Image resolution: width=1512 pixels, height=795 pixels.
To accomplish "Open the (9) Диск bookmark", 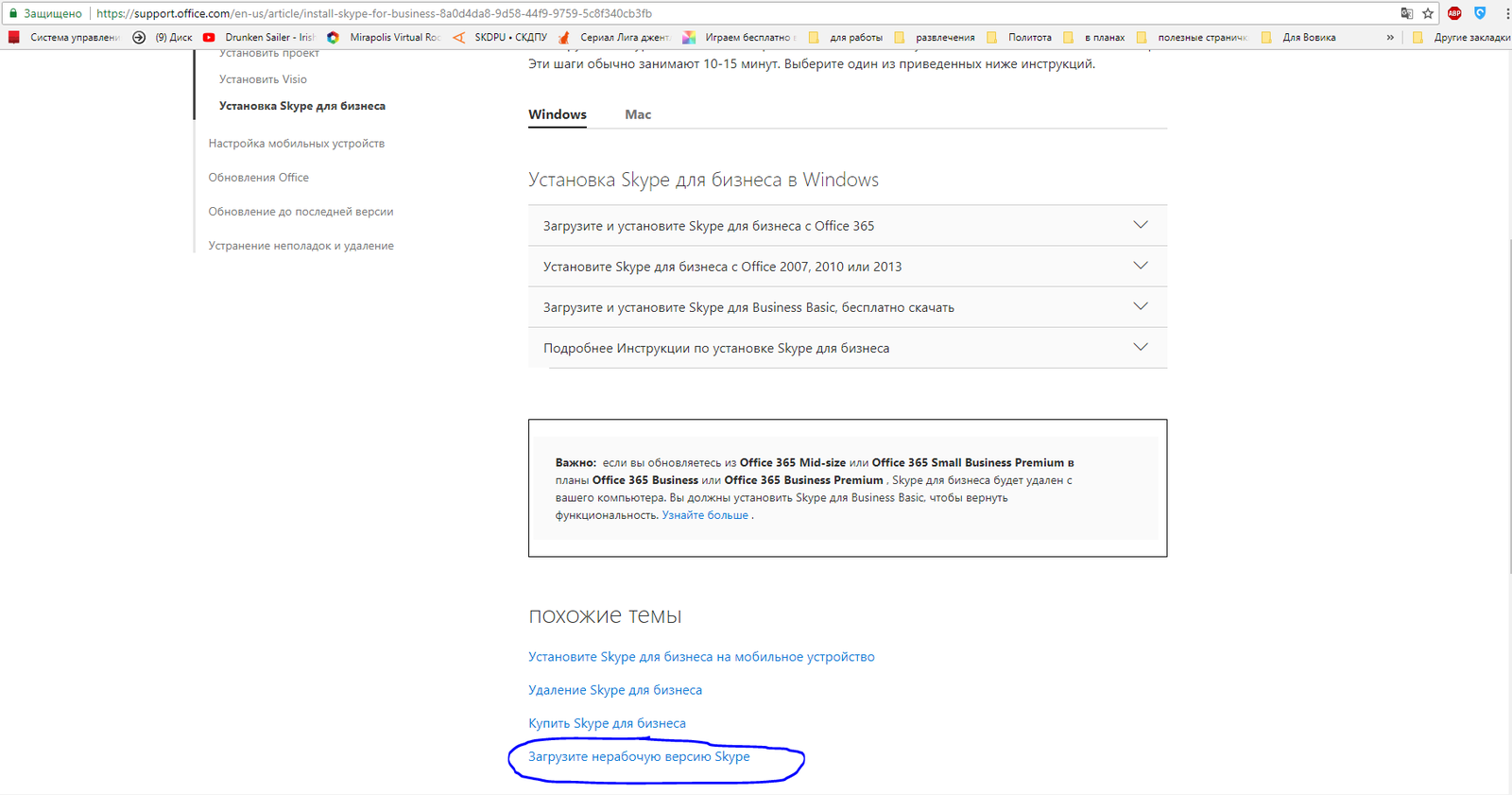I will [x=163, y=38].
